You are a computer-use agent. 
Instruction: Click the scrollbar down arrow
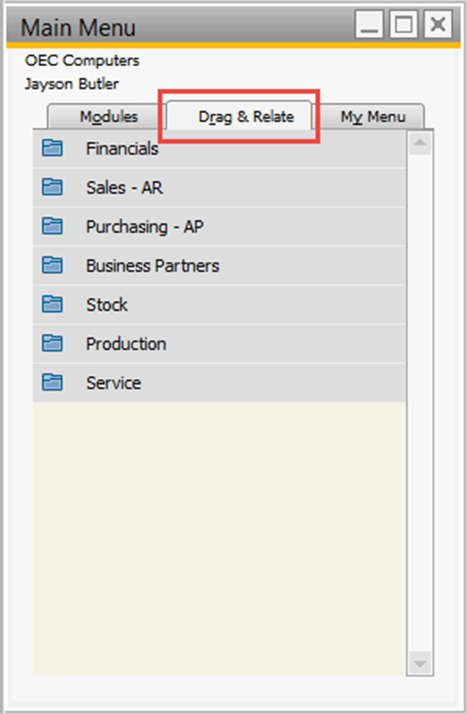point(420,663)
